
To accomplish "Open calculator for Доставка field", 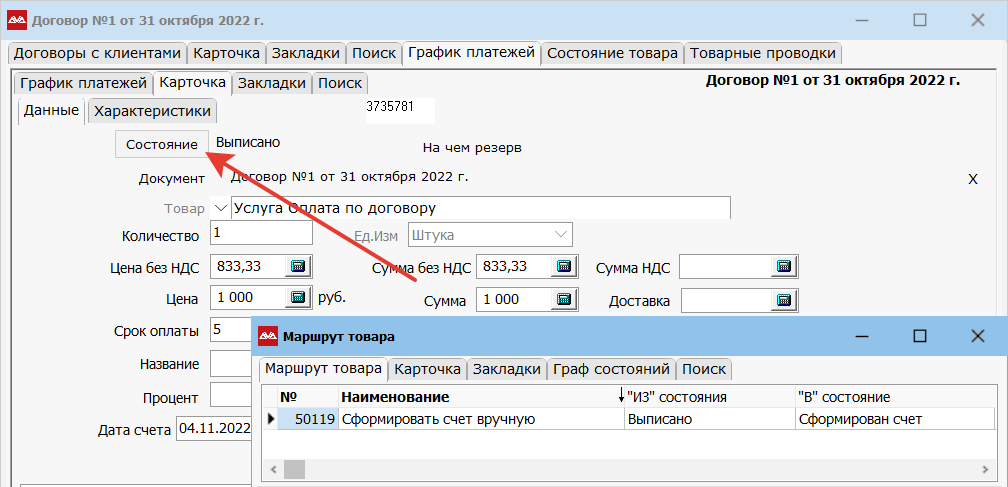I will tap(784, 299).
